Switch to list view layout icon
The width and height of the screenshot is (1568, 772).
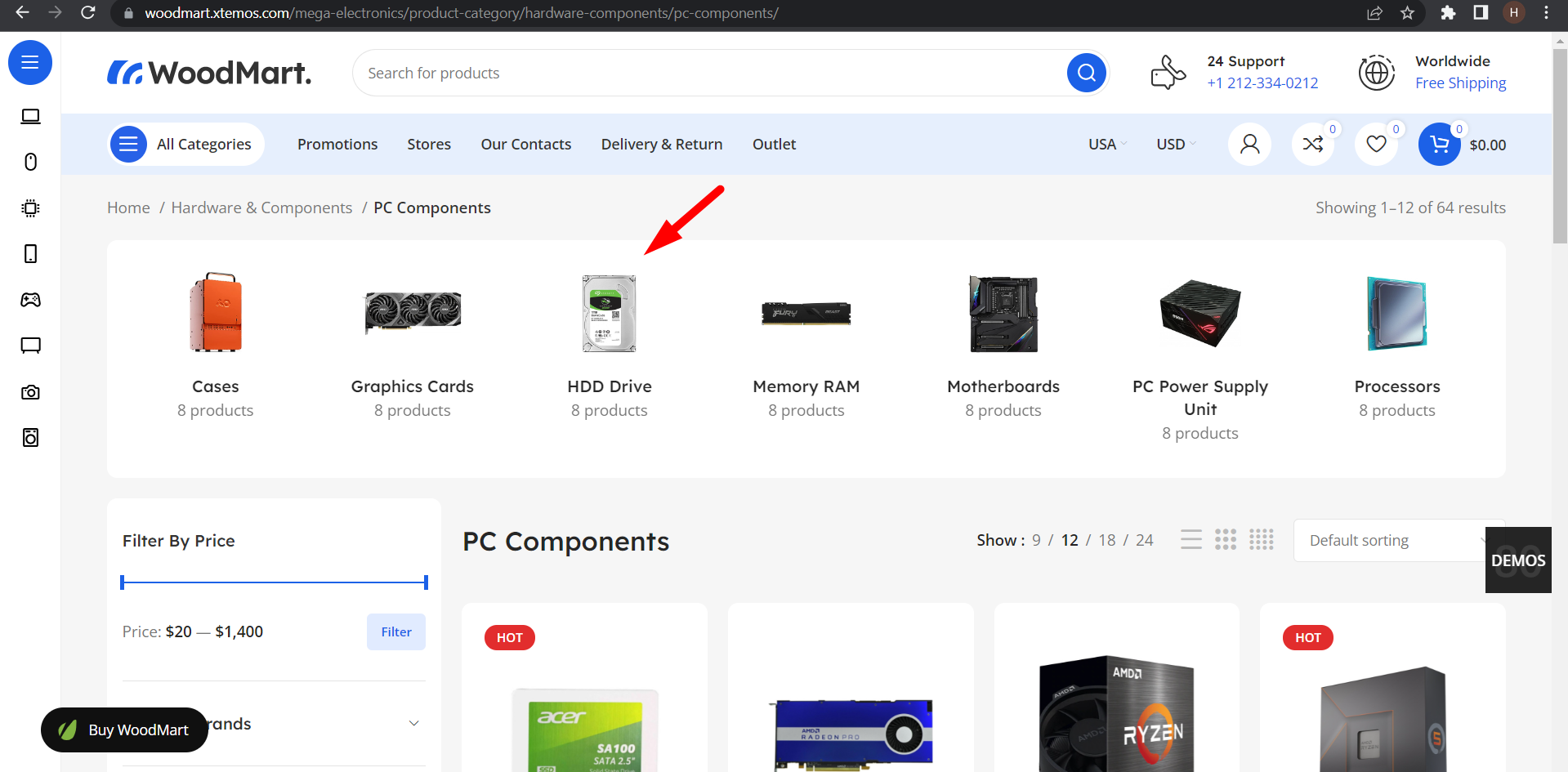1191,539
